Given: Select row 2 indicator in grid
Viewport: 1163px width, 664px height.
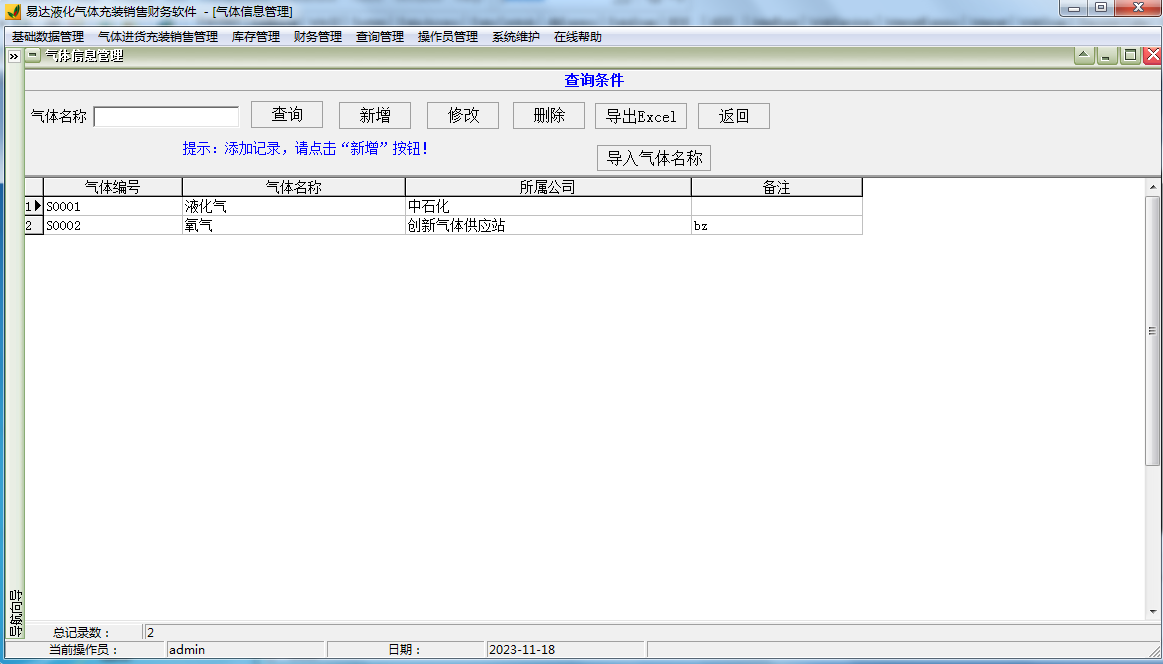Looking at the screenshot, I should tap(34, 226).
